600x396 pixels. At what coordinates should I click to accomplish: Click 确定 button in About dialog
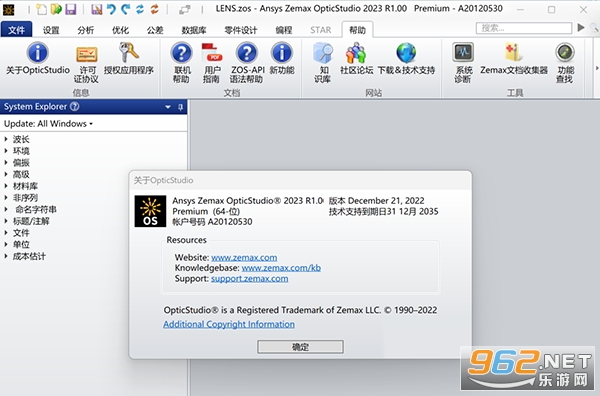300,347
